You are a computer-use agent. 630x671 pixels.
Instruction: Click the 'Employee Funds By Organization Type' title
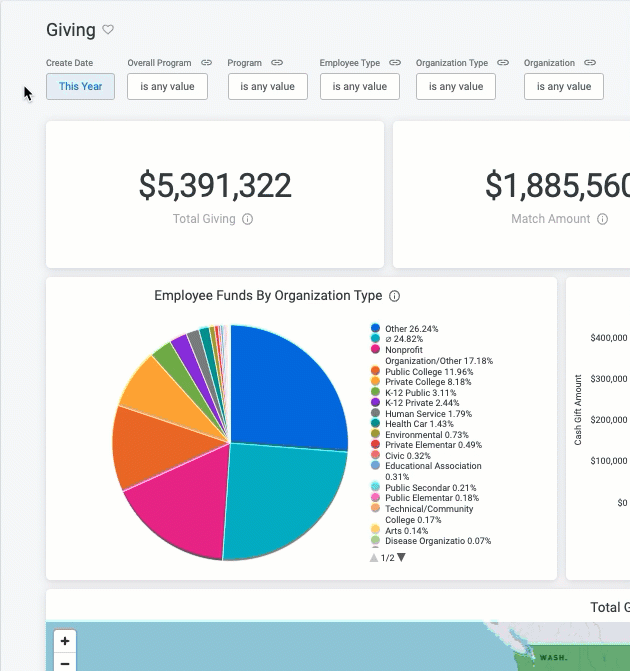(268, 296)
